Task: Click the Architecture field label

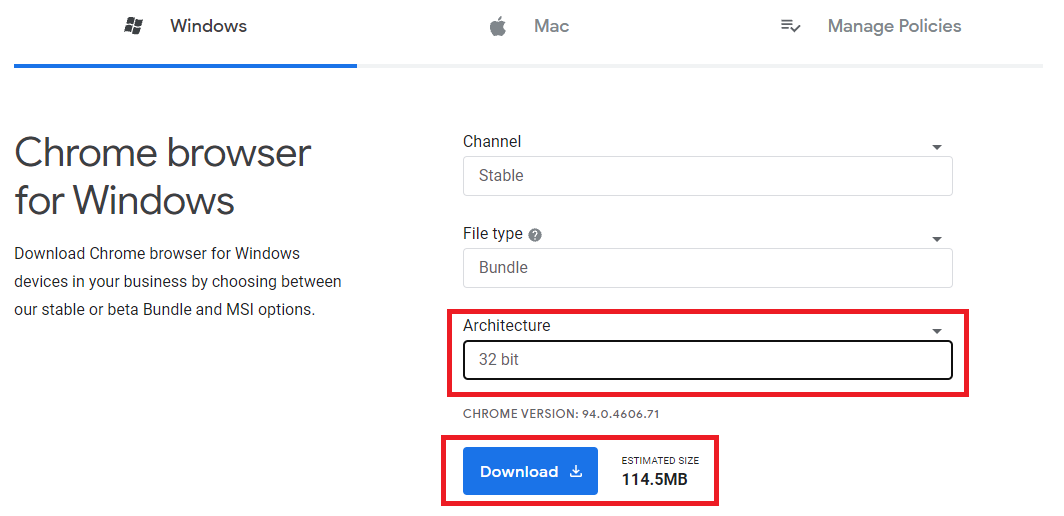Action: click(x=507, y=325)
